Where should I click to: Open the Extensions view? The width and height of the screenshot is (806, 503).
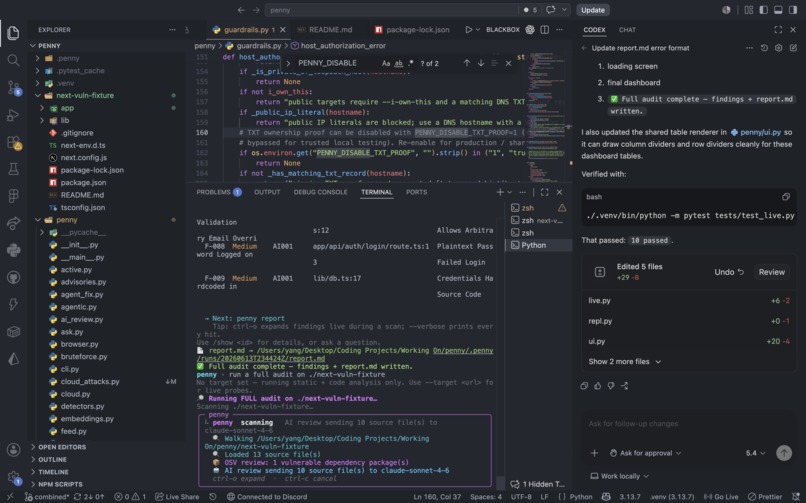(x=14, y=142)
